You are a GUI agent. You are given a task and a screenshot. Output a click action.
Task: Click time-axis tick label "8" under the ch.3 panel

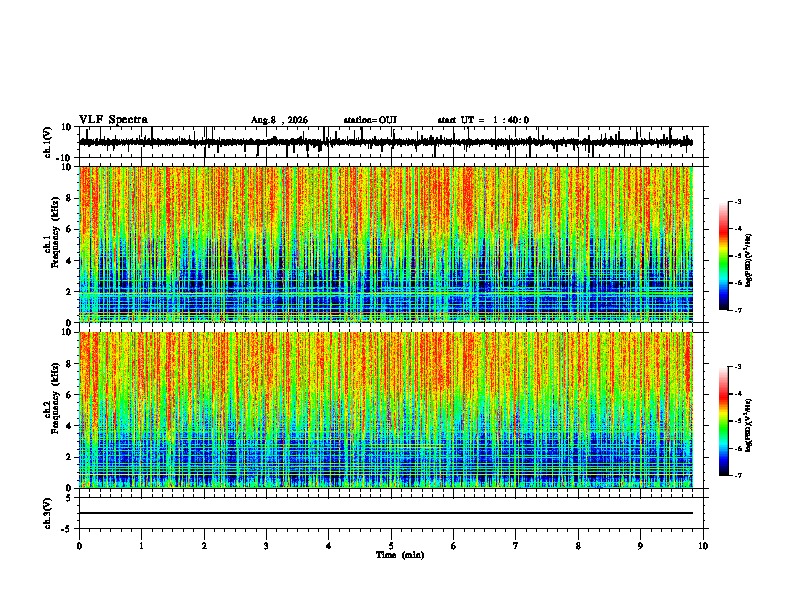(x=578, y=546)
